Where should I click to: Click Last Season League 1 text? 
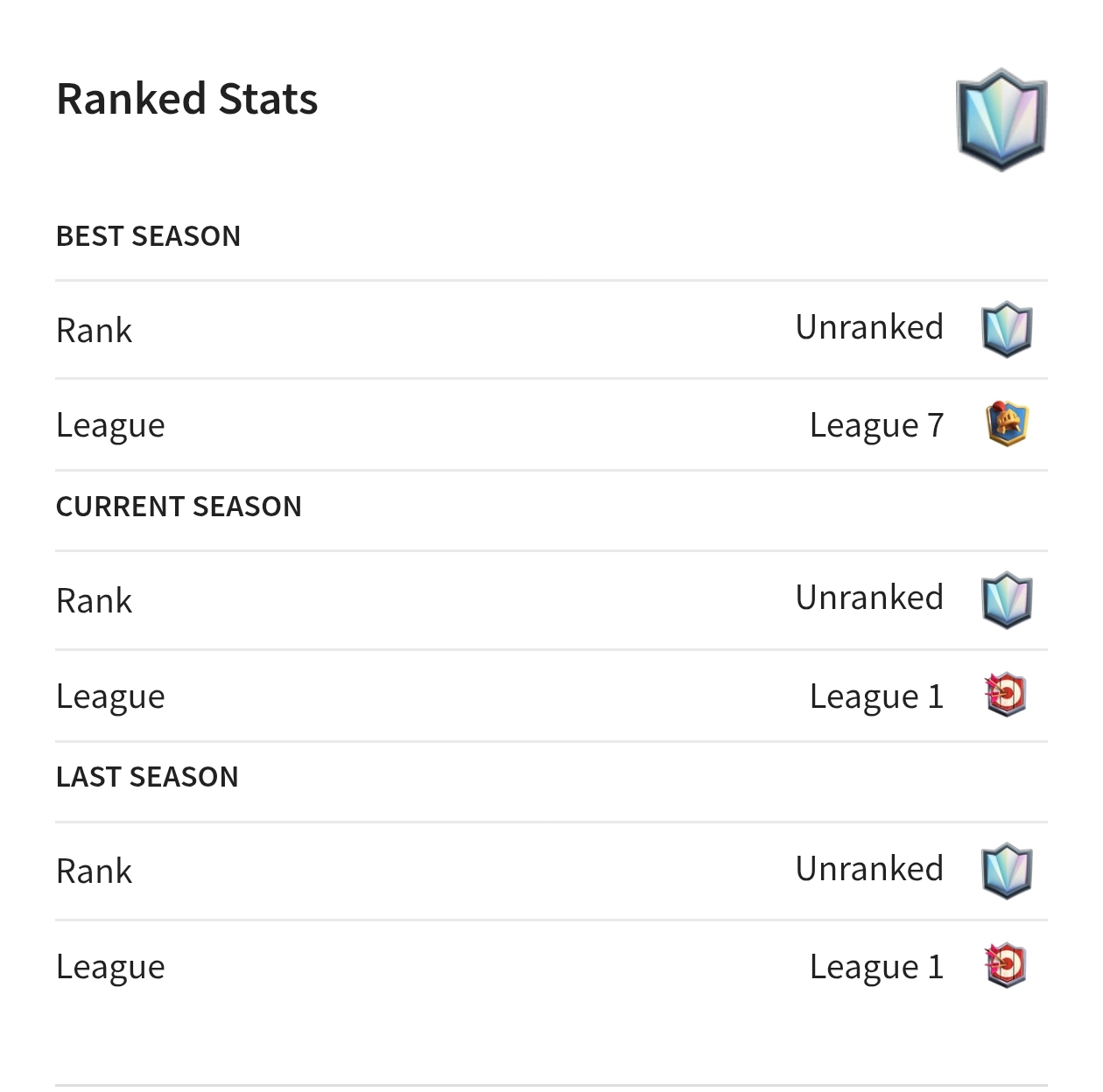(x=877, y=968)
